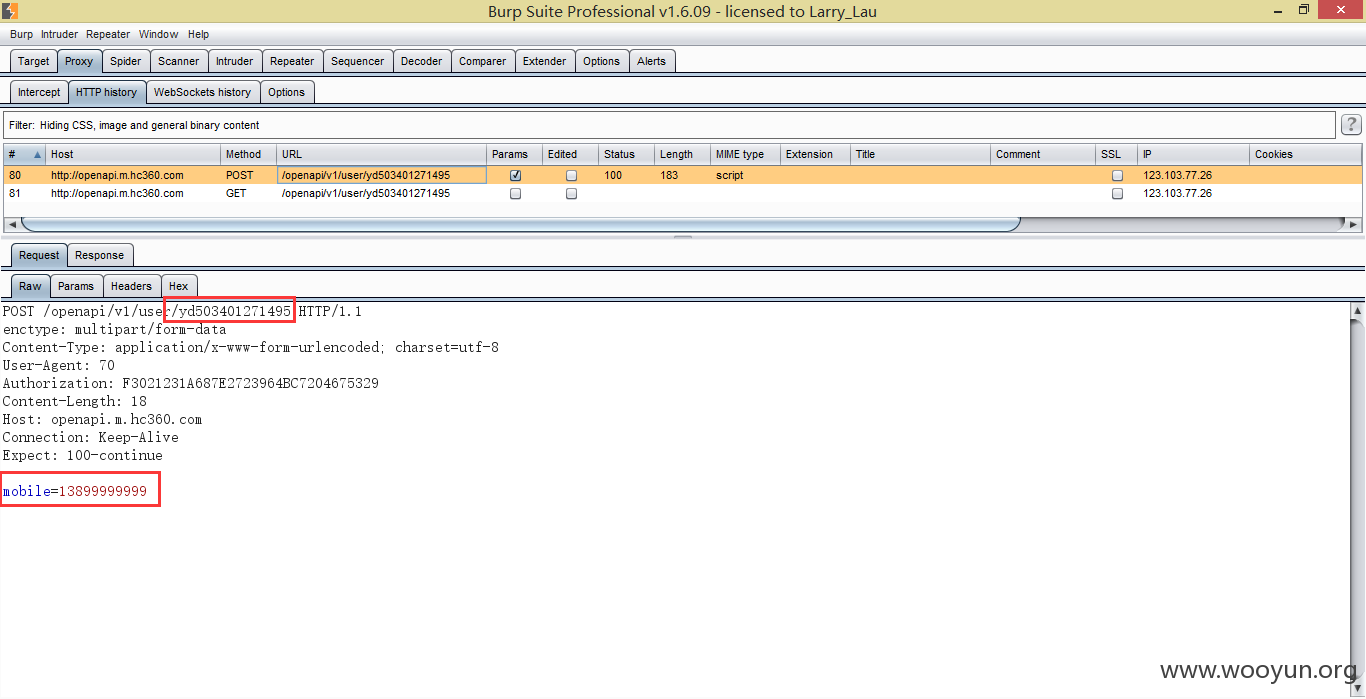
Task: Open the Help menu
Action: point(199,34)
